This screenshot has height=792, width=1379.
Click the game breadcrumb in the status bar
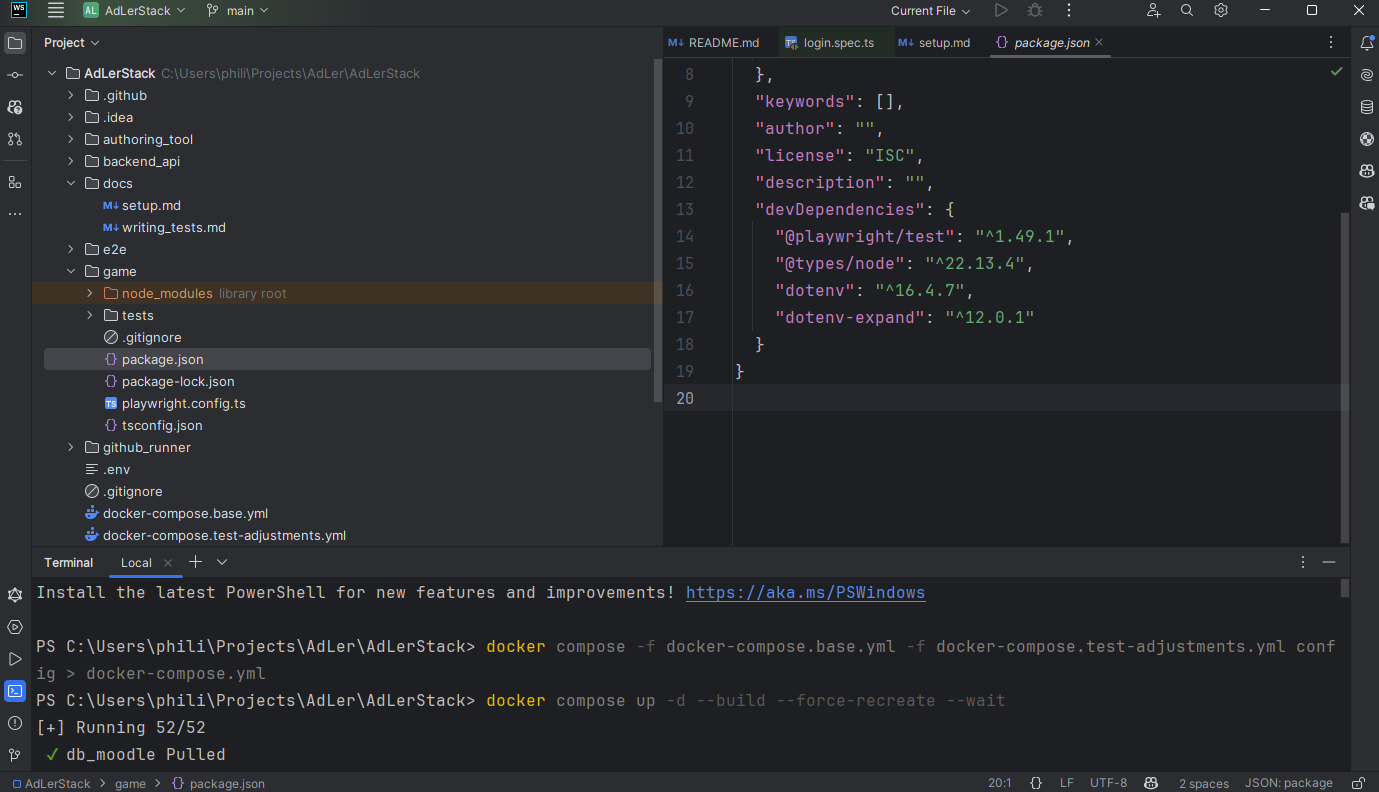click(130, 783)
